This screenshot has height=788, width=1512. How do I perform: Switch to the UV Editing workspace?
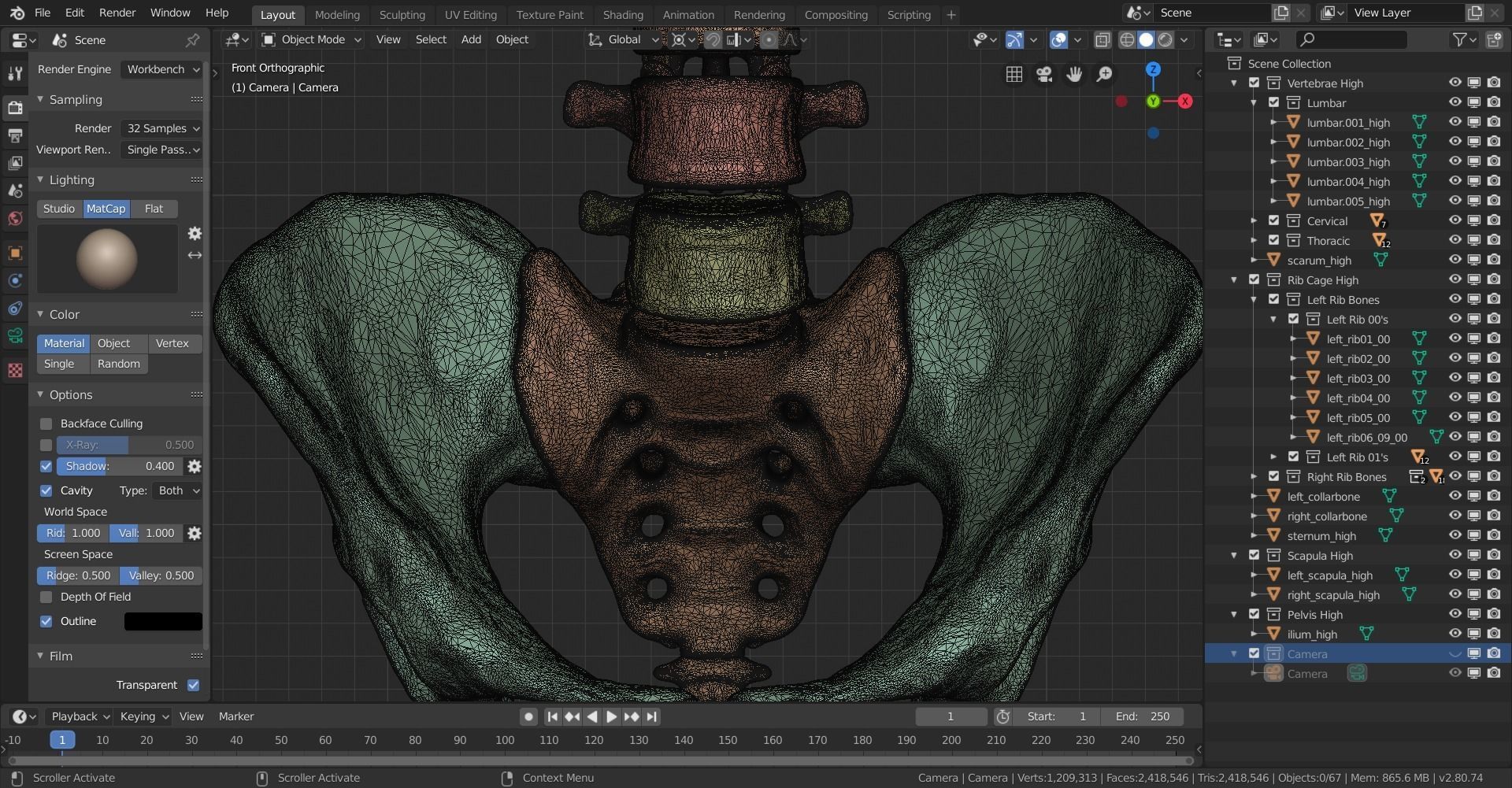[470, 14]
